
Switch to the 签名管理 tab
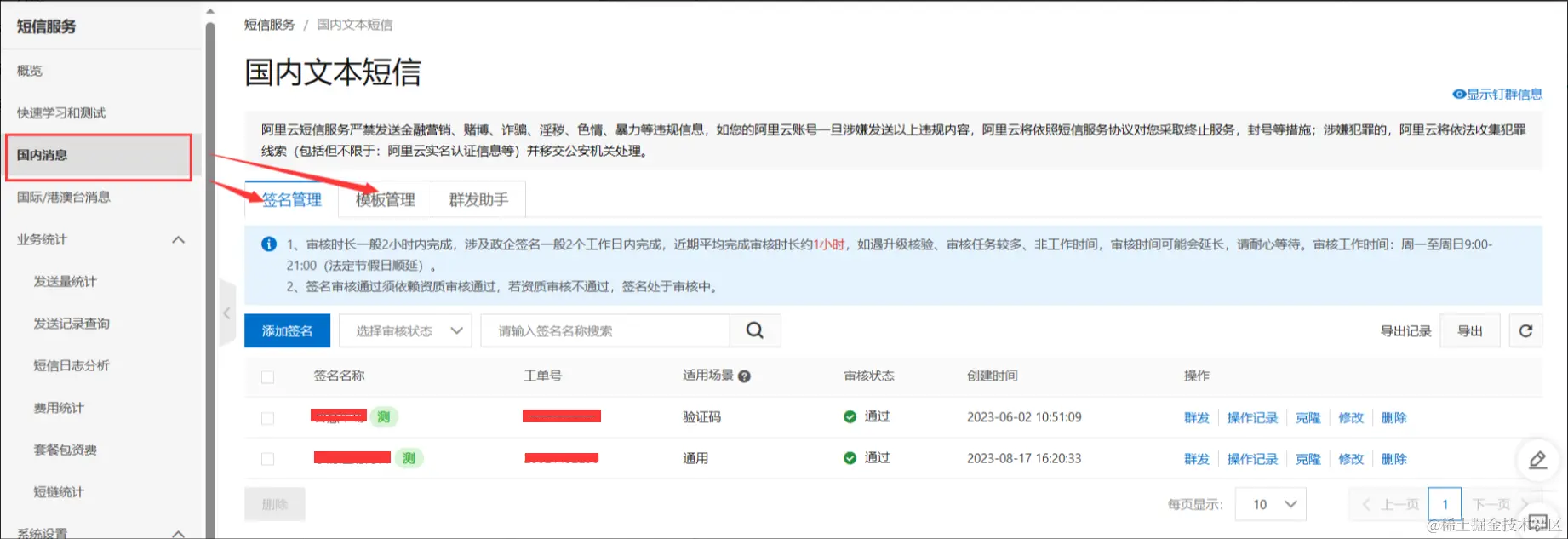292,199
